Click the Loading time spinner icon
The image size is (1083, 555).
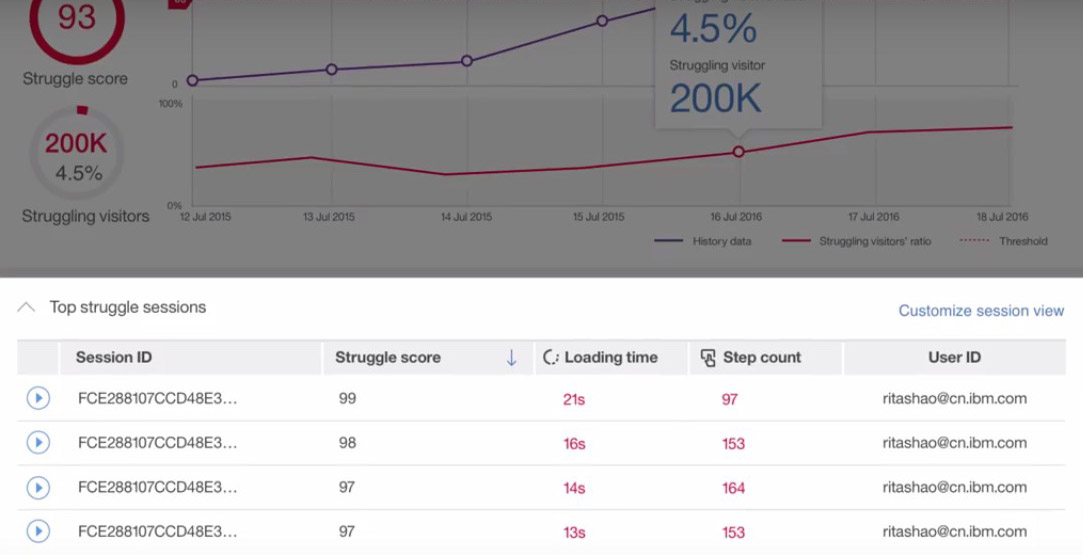point(550,358)
